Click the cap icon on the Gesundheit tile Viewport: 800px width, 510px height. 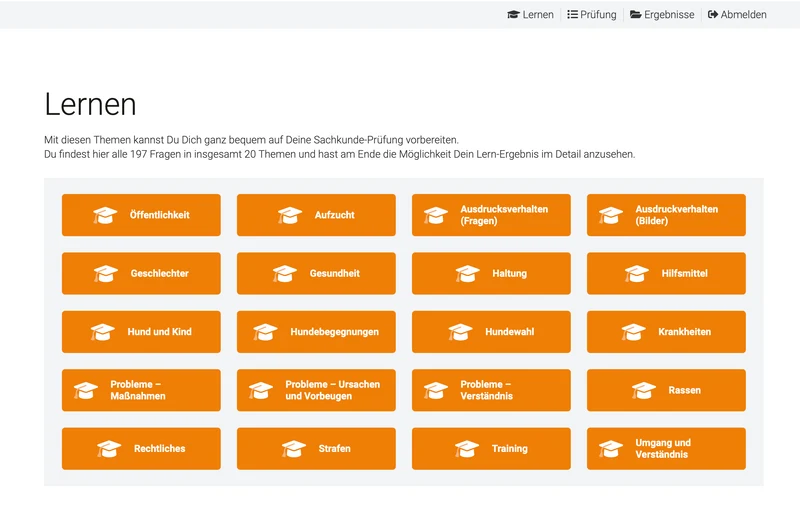point(285,274)
